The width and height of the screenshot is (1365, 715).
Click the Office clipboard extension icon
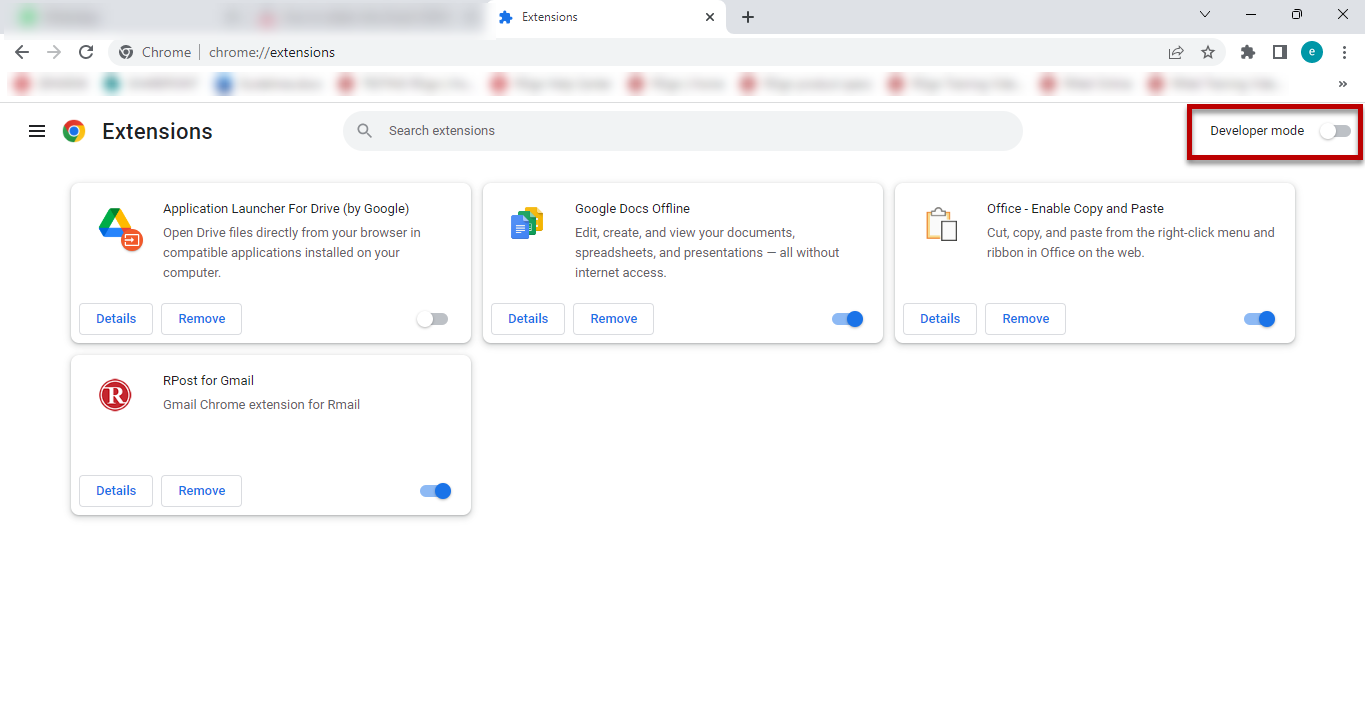click(940, 224)
